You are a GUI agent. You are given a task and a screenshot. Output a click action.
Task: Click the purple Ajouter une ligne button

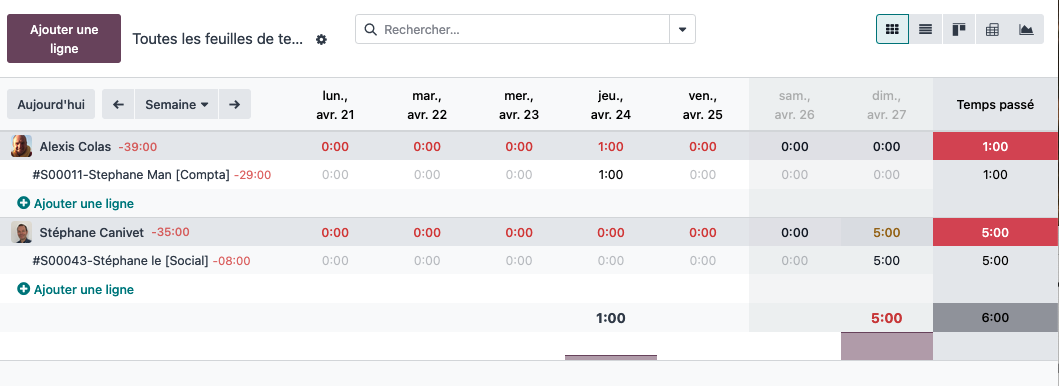(64, 38)
